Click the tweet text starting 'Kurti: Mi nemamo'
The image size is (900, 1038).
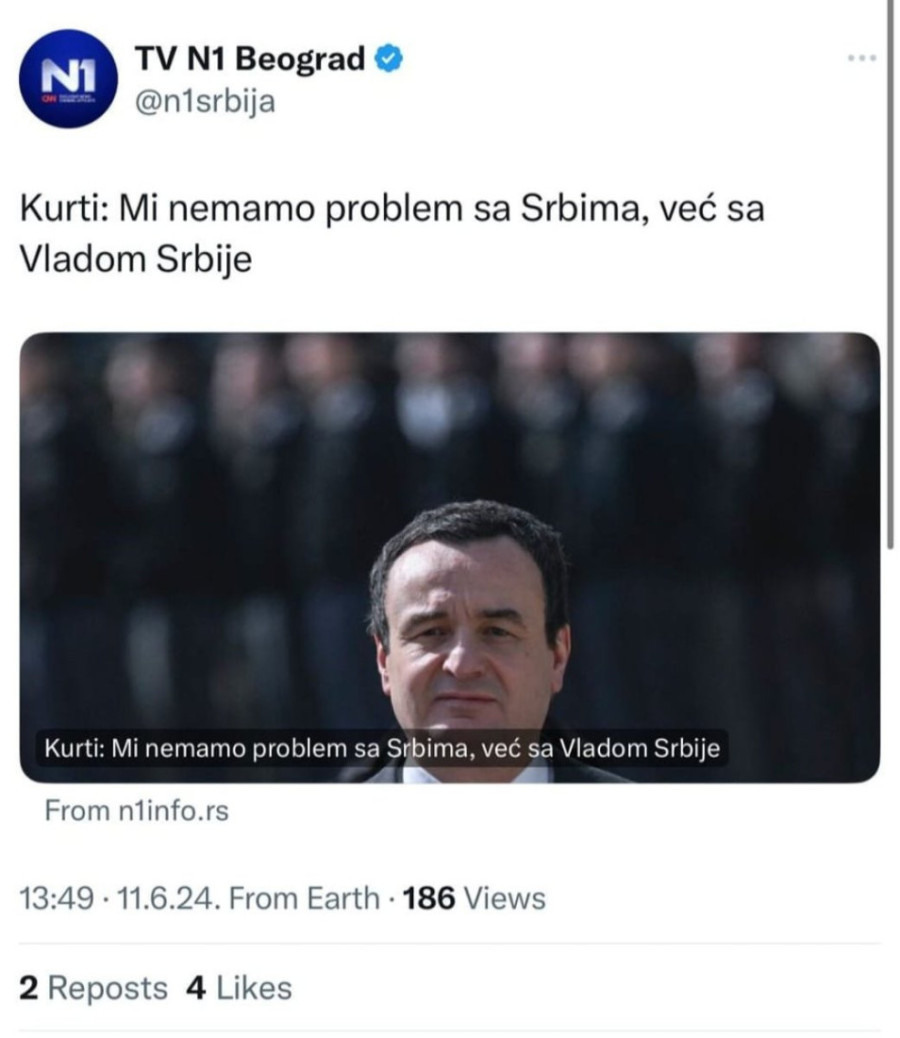(392, 210)
